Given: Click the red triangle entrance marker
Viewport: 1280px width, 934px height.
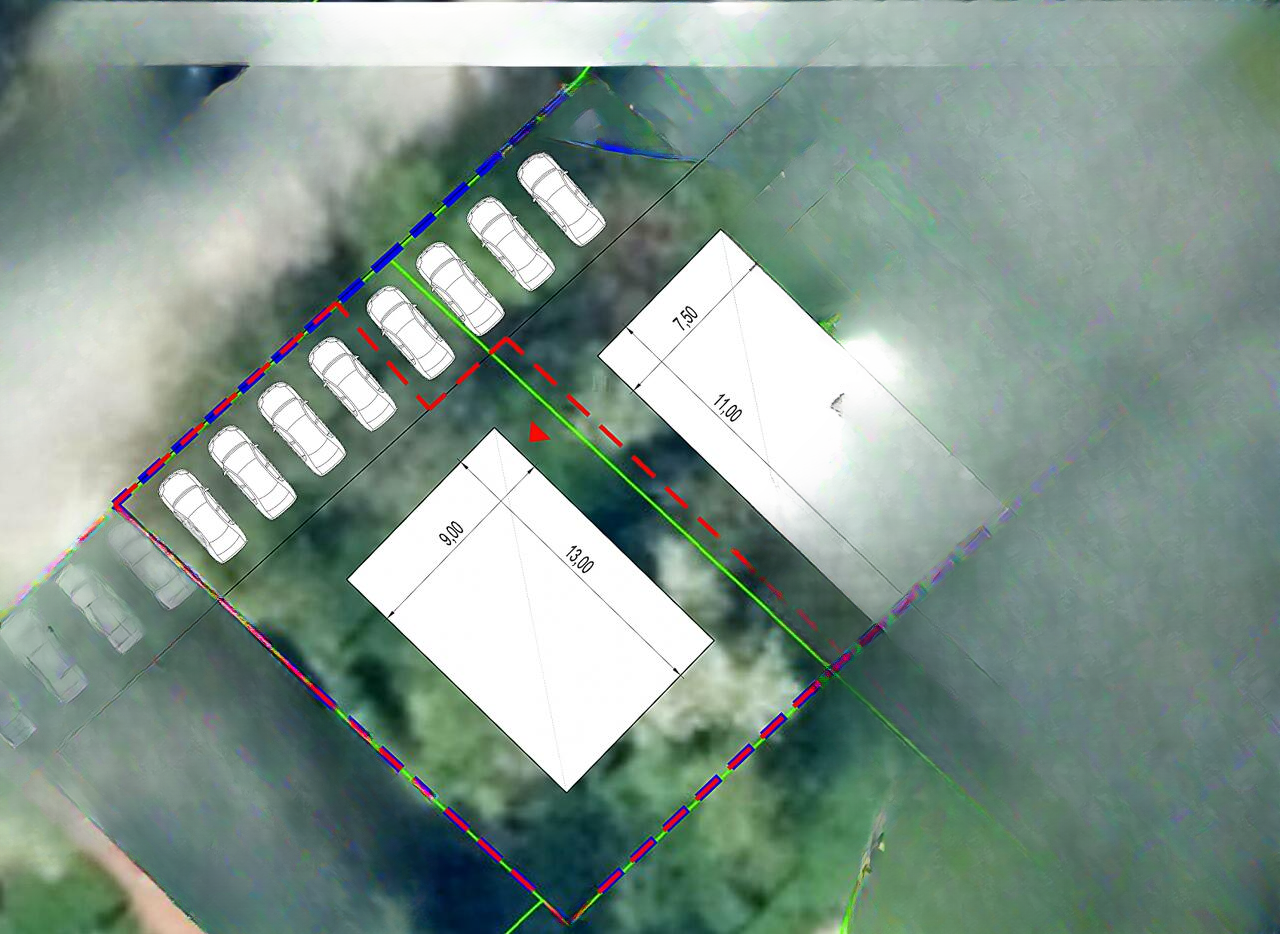Looking at the screenshot, I should click(538, 433).
